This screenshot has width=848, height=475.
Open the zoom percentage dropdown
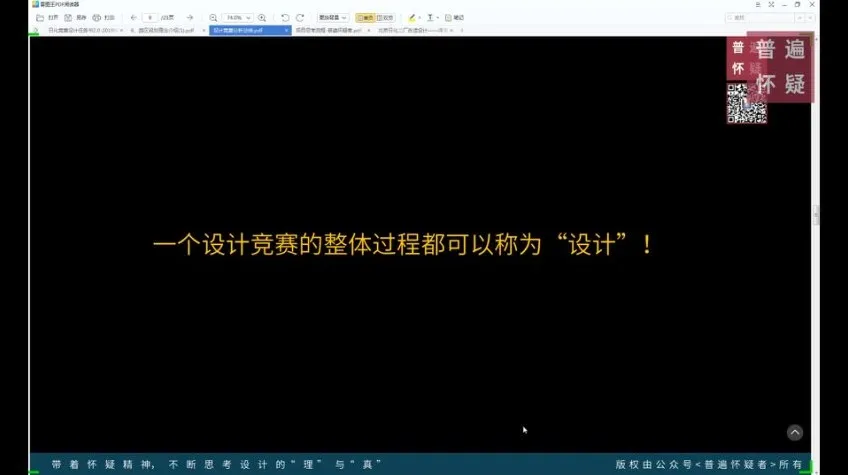click(250, 18)
